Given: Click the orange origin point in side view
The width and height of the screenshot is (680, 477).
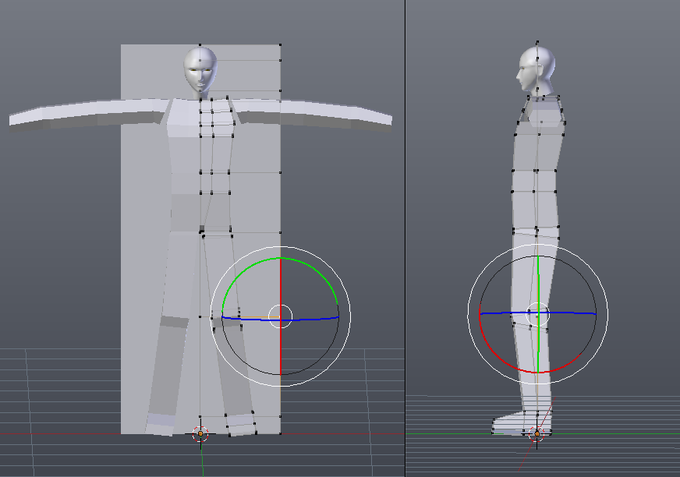Looking at the screenshot, I should [537, 433].
